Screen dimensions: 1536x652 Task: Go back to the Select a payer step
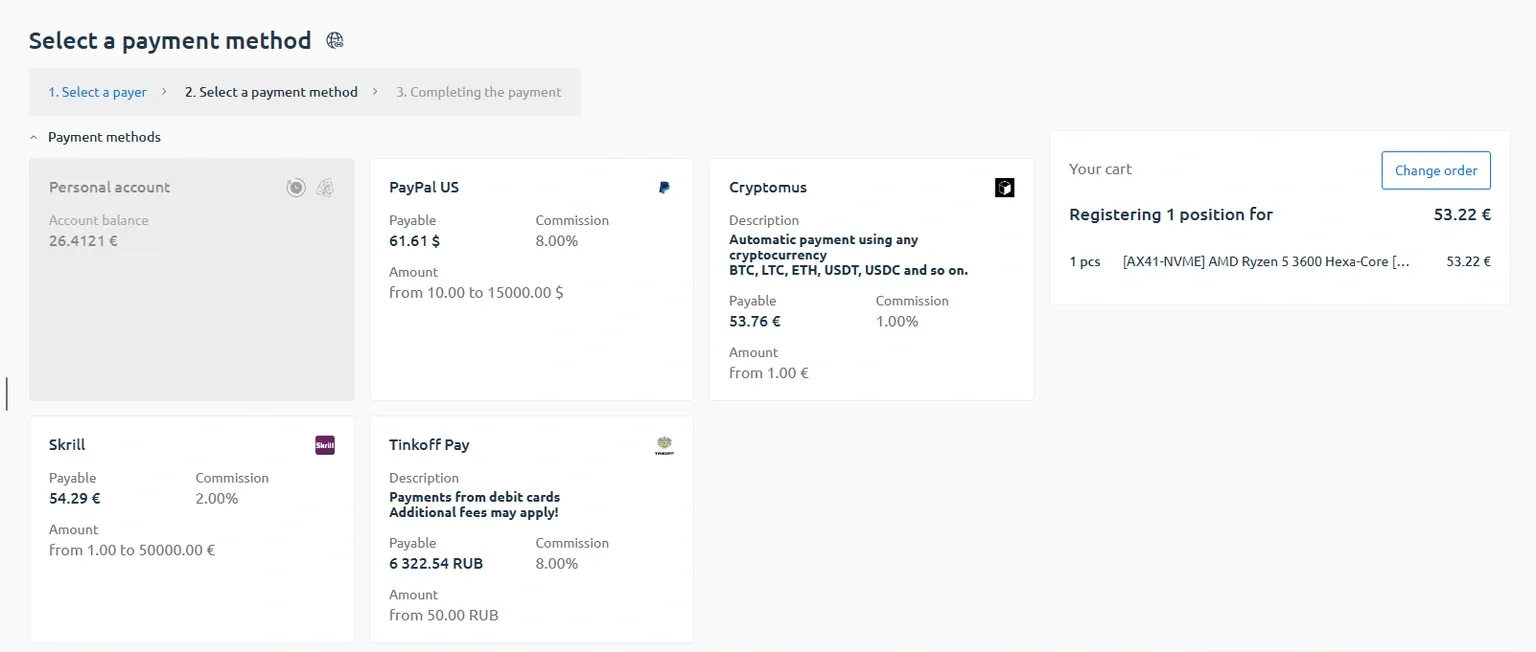(x=97, y=92)
